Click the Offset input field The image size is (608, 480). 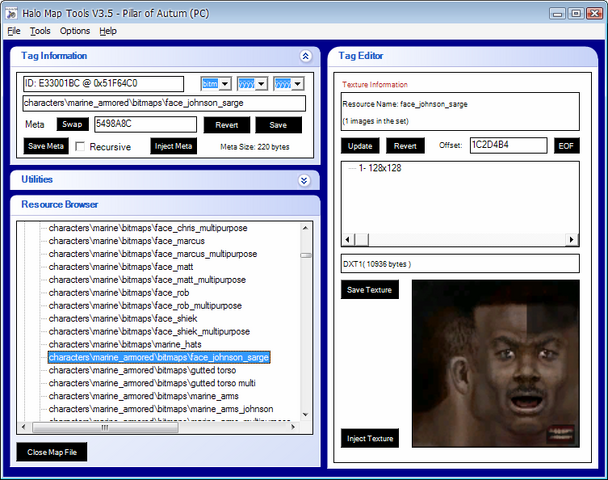508,145
